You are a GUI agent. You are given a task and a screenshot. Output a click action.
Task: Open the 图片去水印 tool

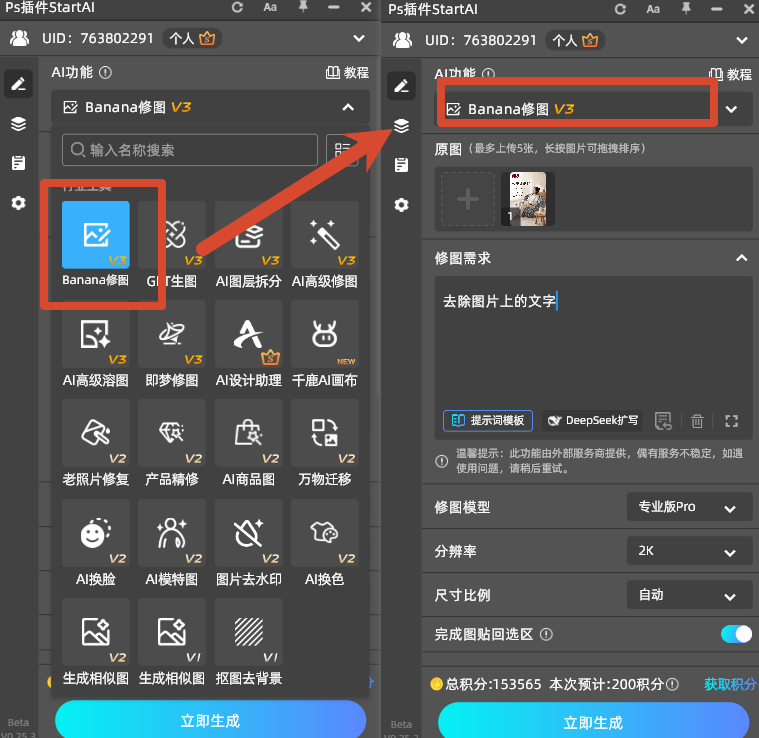248,533
